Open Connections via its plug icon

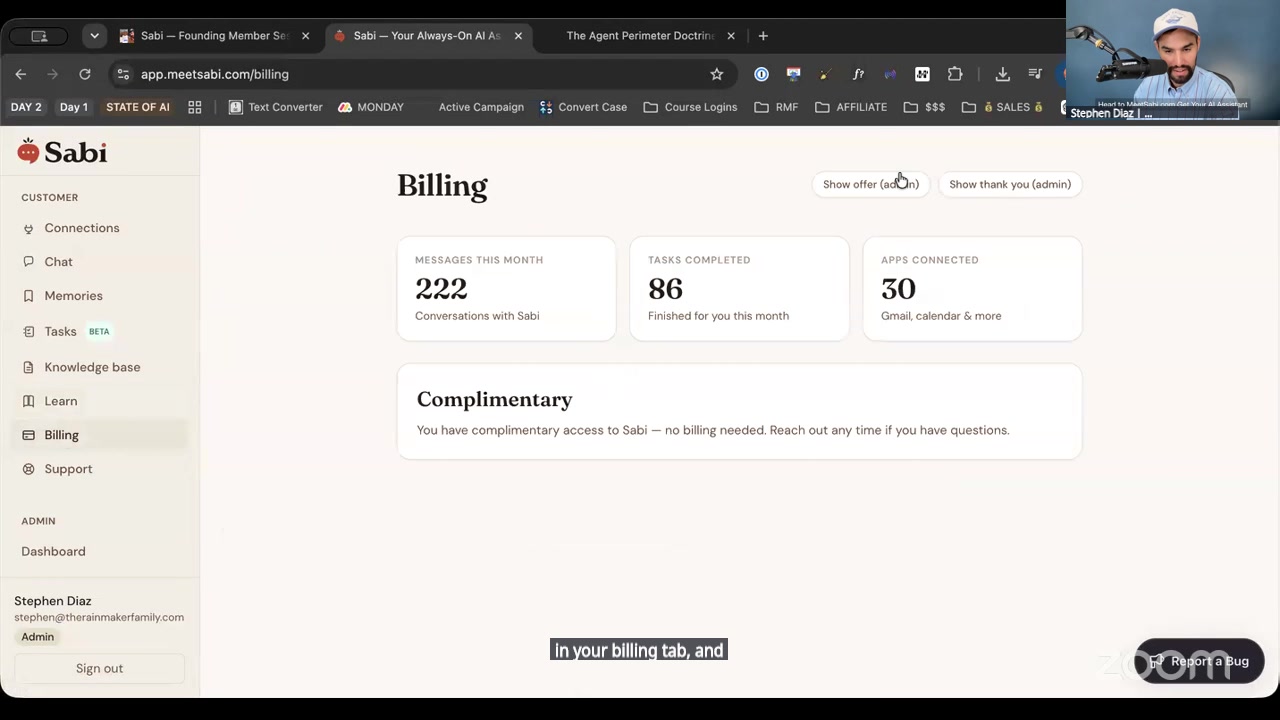(28, 229)
